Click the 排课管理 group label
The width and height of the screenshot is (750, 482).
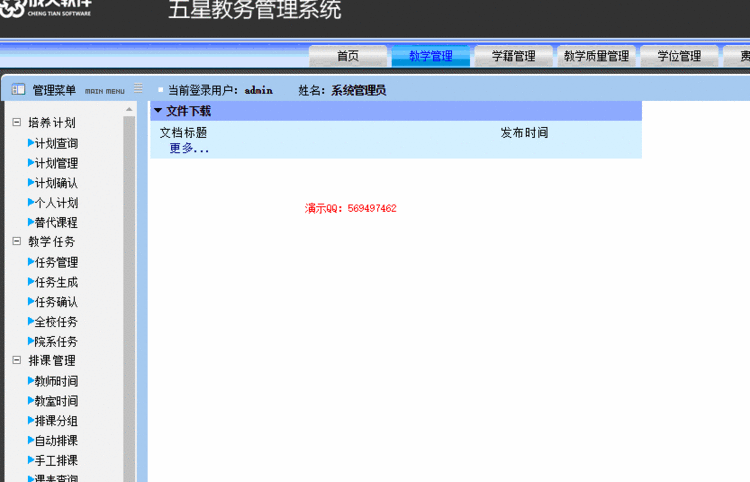point(52,360)
